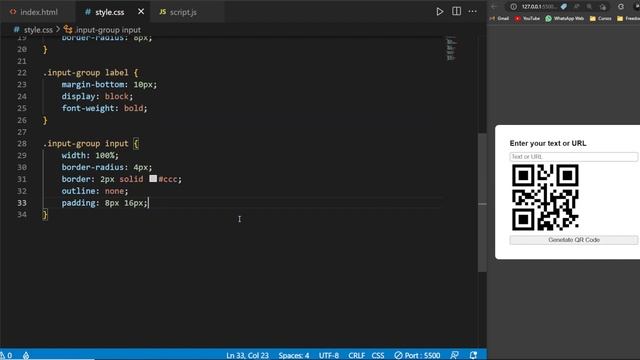
Task: Open the Gmail bookmark
Action: click(499, 18)
